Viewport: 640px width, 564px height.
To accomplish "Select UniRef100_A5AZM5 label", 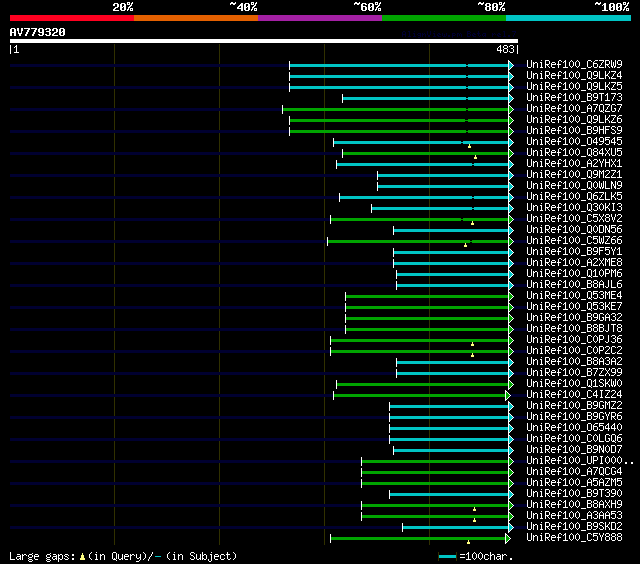I will (x=574, y=483).
